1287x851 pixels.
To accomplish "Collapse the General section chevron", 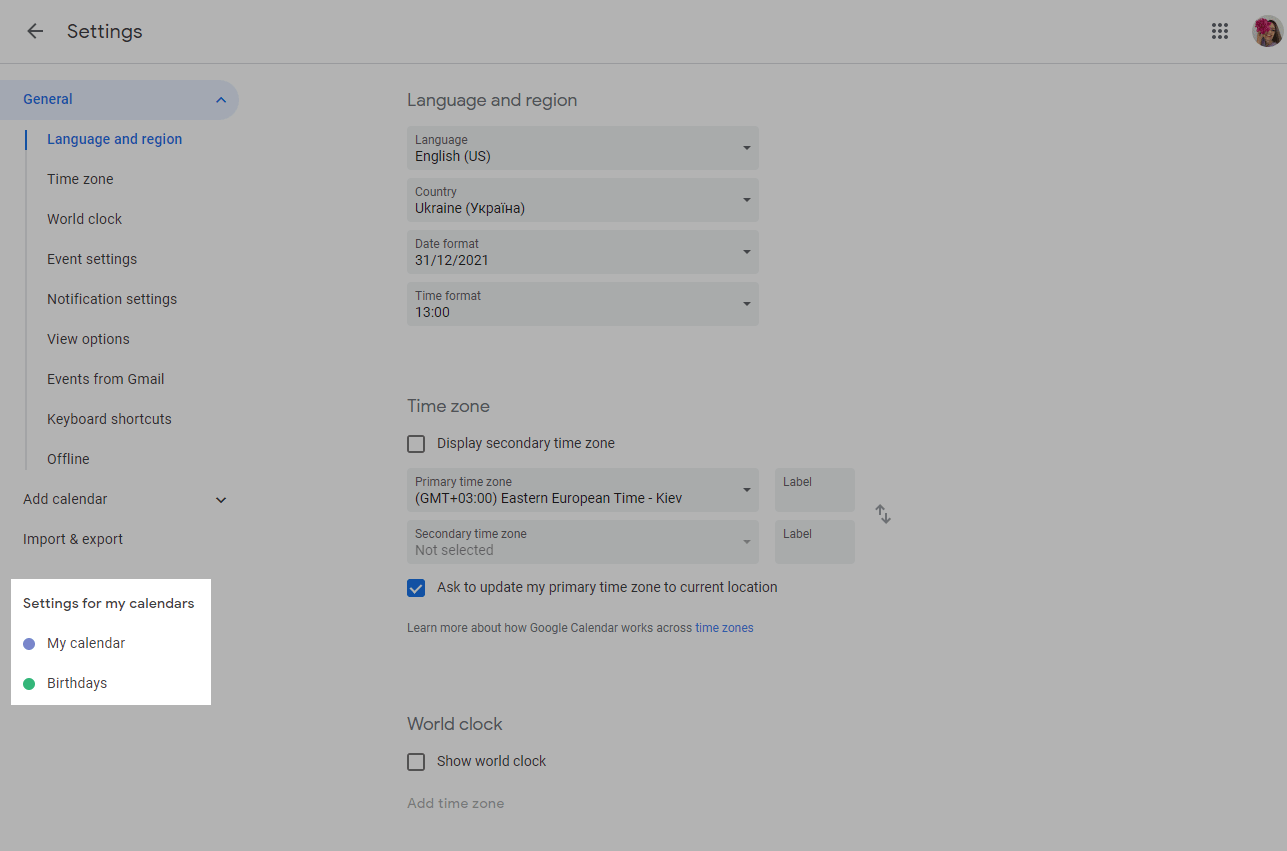I will click(220, 100).
